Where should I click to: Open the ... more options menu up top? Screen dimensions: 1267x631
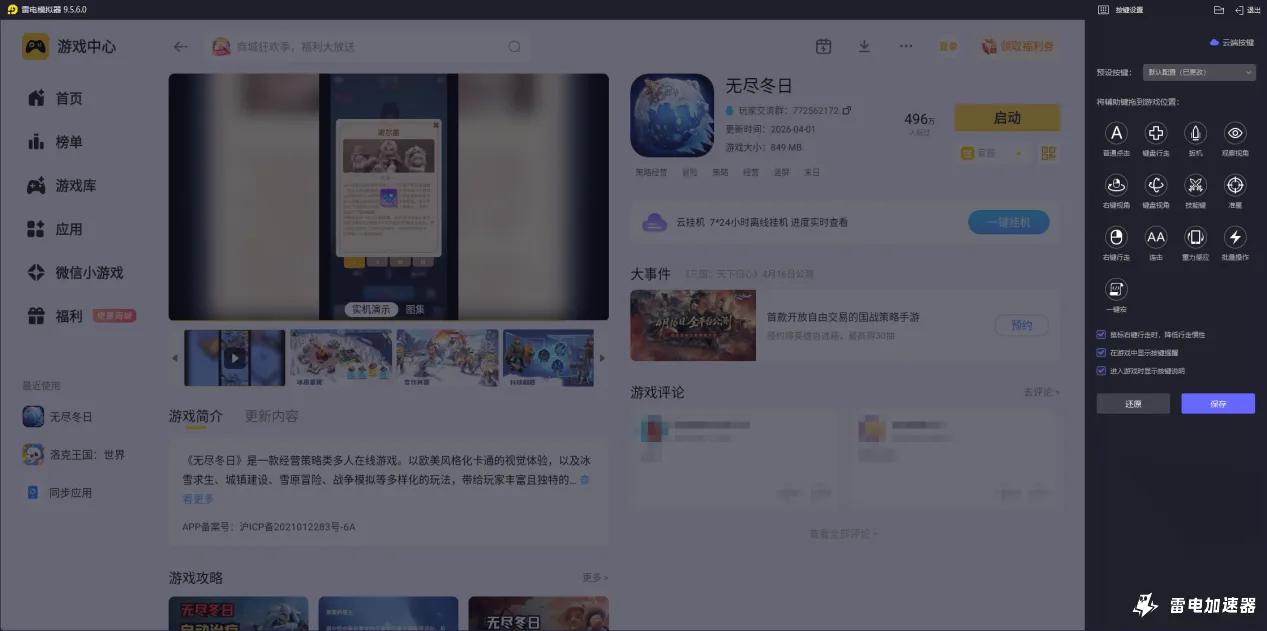[x=905, y=46]
